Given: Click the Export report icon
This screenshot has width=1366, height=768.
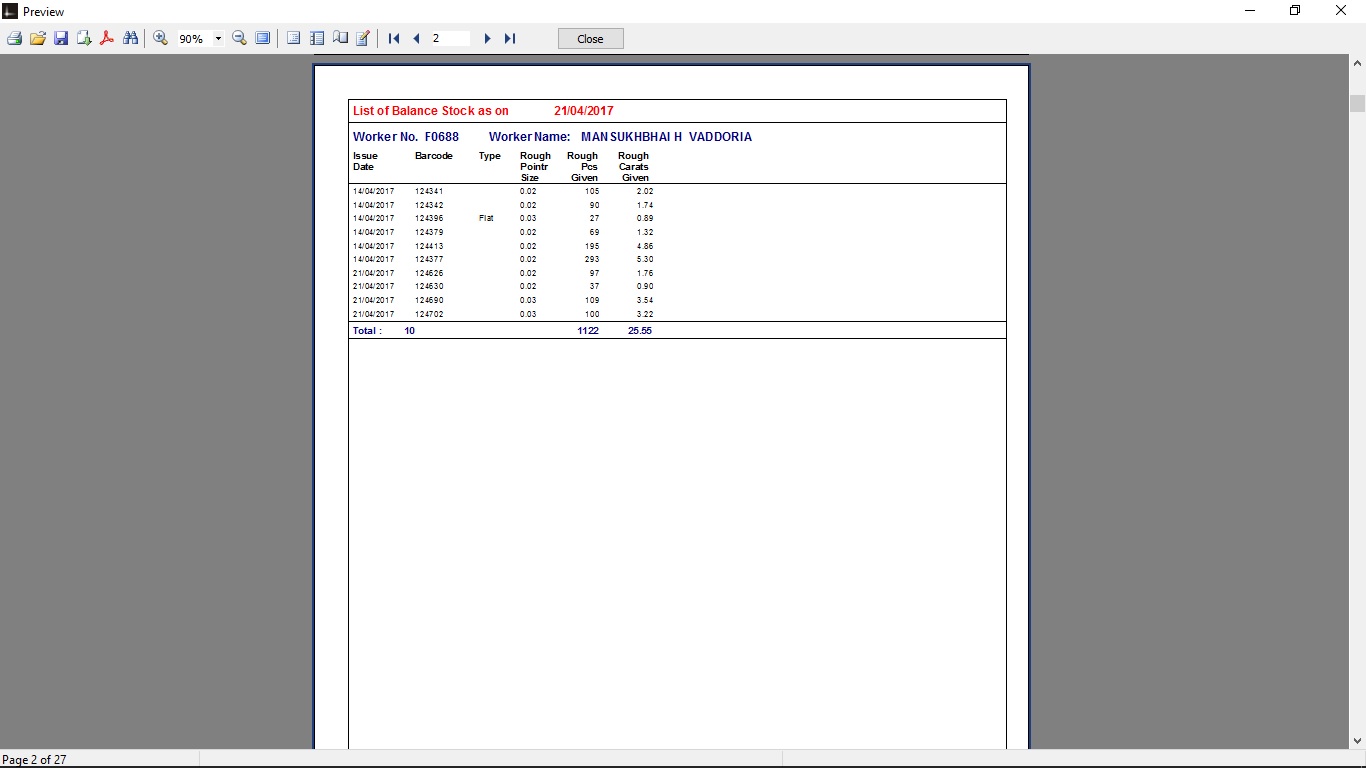Looking at the screenshot, I should point(84,38).
